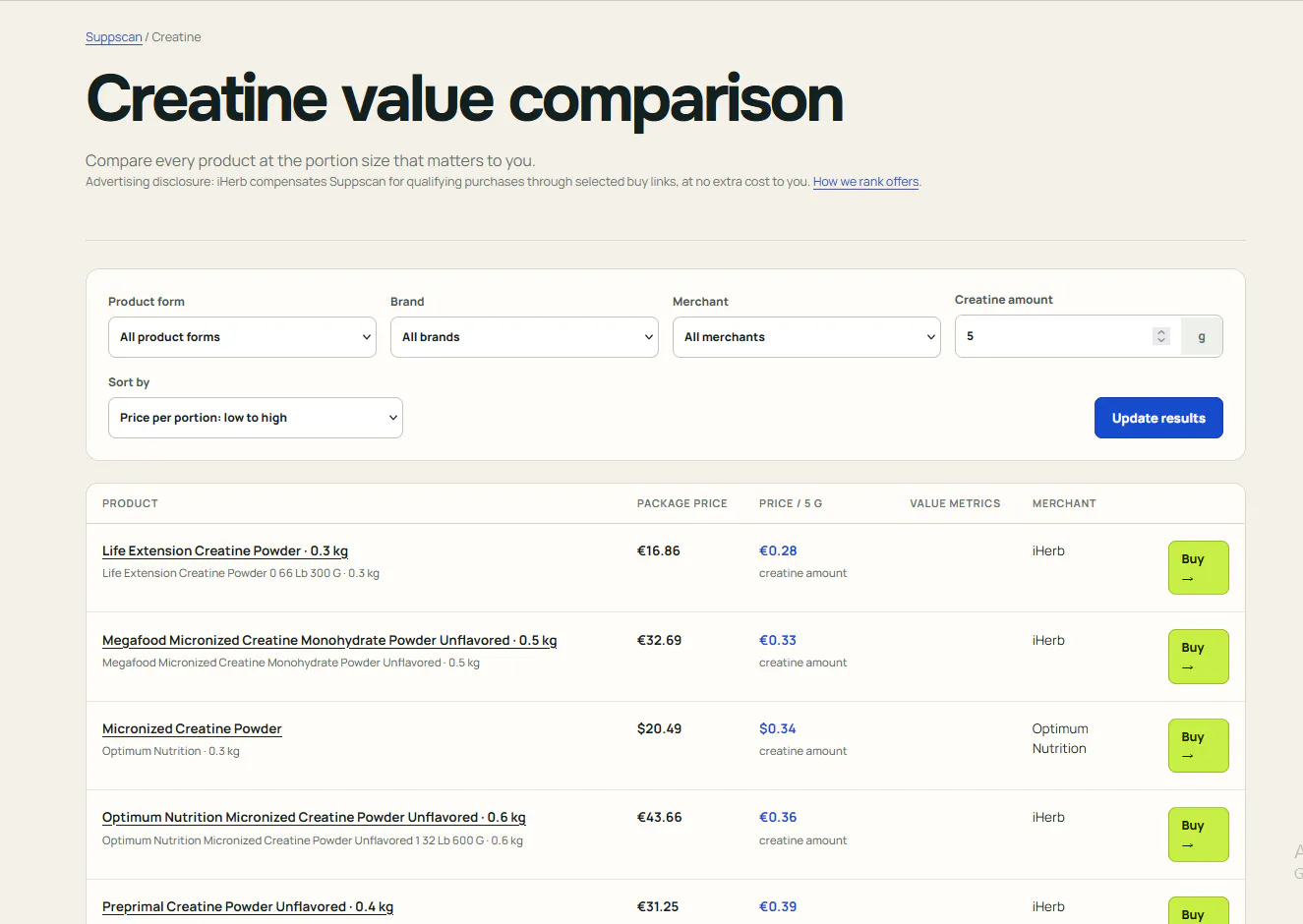Click the Creatine value comparison heading
1303x924 pixels.
click(x=465, y=99)
